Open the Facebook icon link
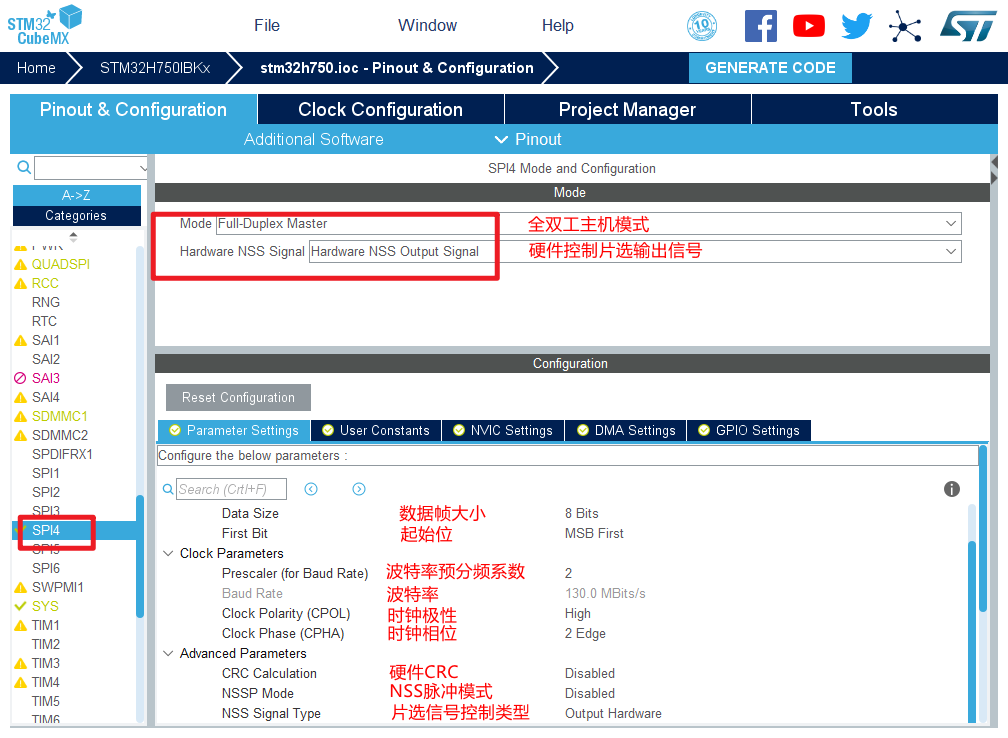 click(760, 26)
